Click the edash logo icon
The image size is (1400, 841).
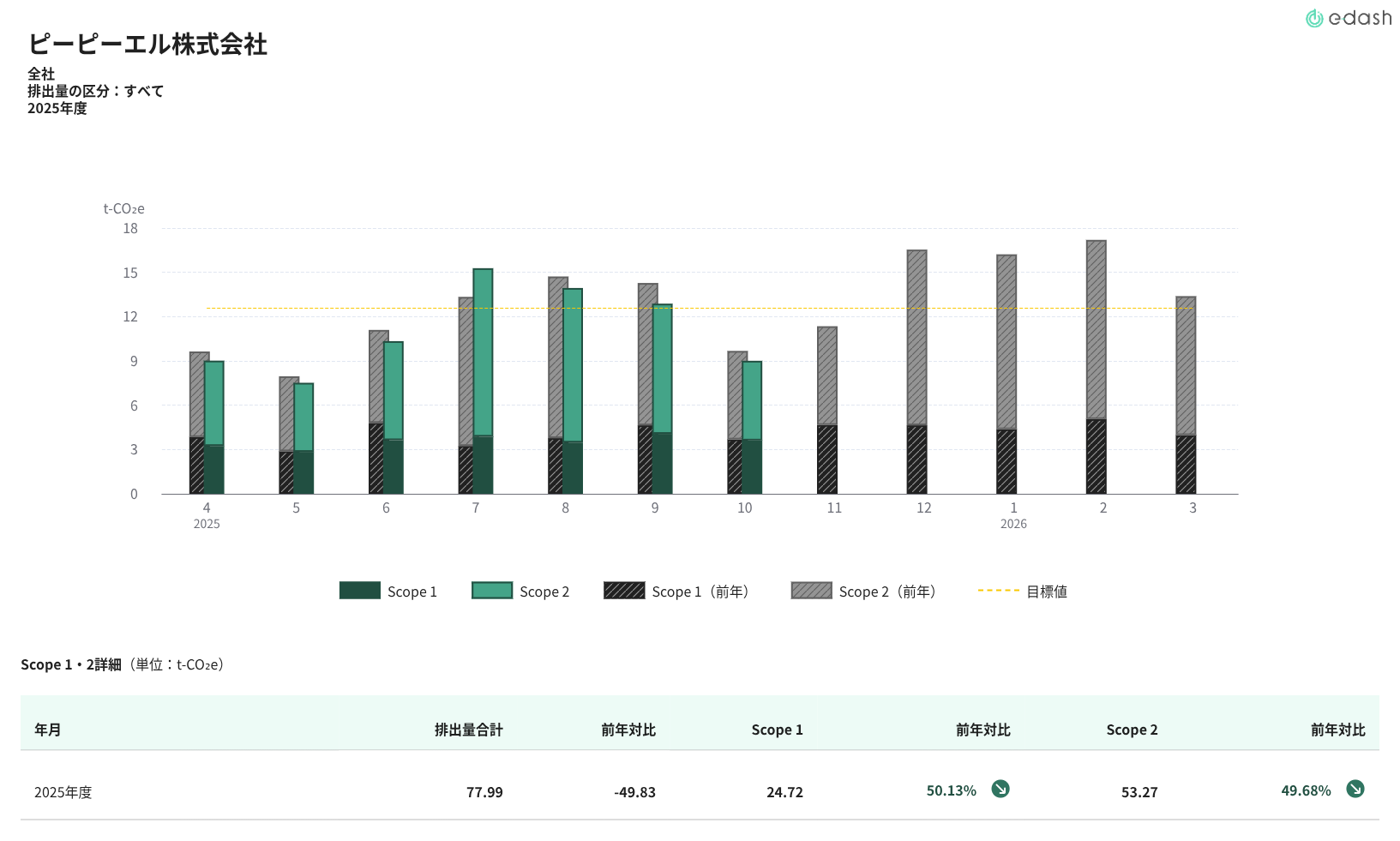pos(1313,19)
